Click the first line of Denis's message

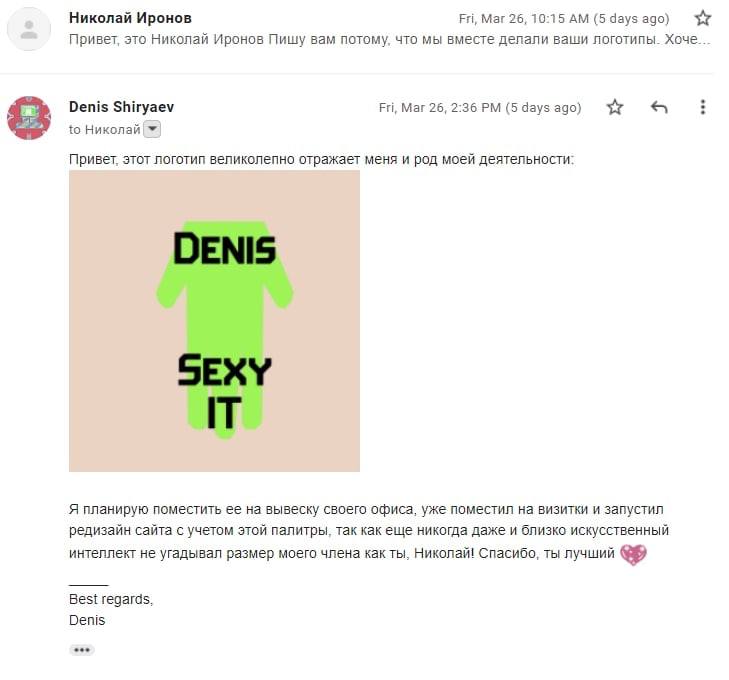321,159
